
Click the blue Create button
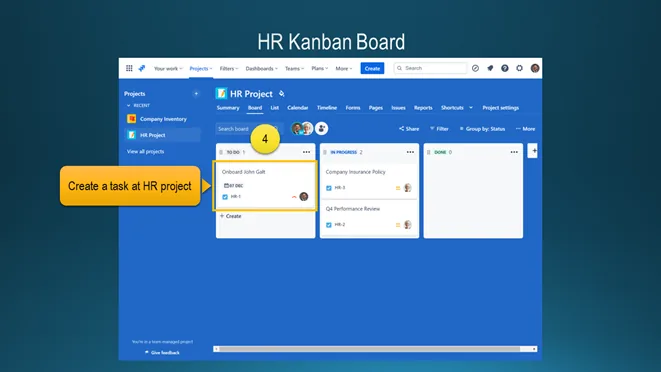pyautogui.click(x=372, y=68)
